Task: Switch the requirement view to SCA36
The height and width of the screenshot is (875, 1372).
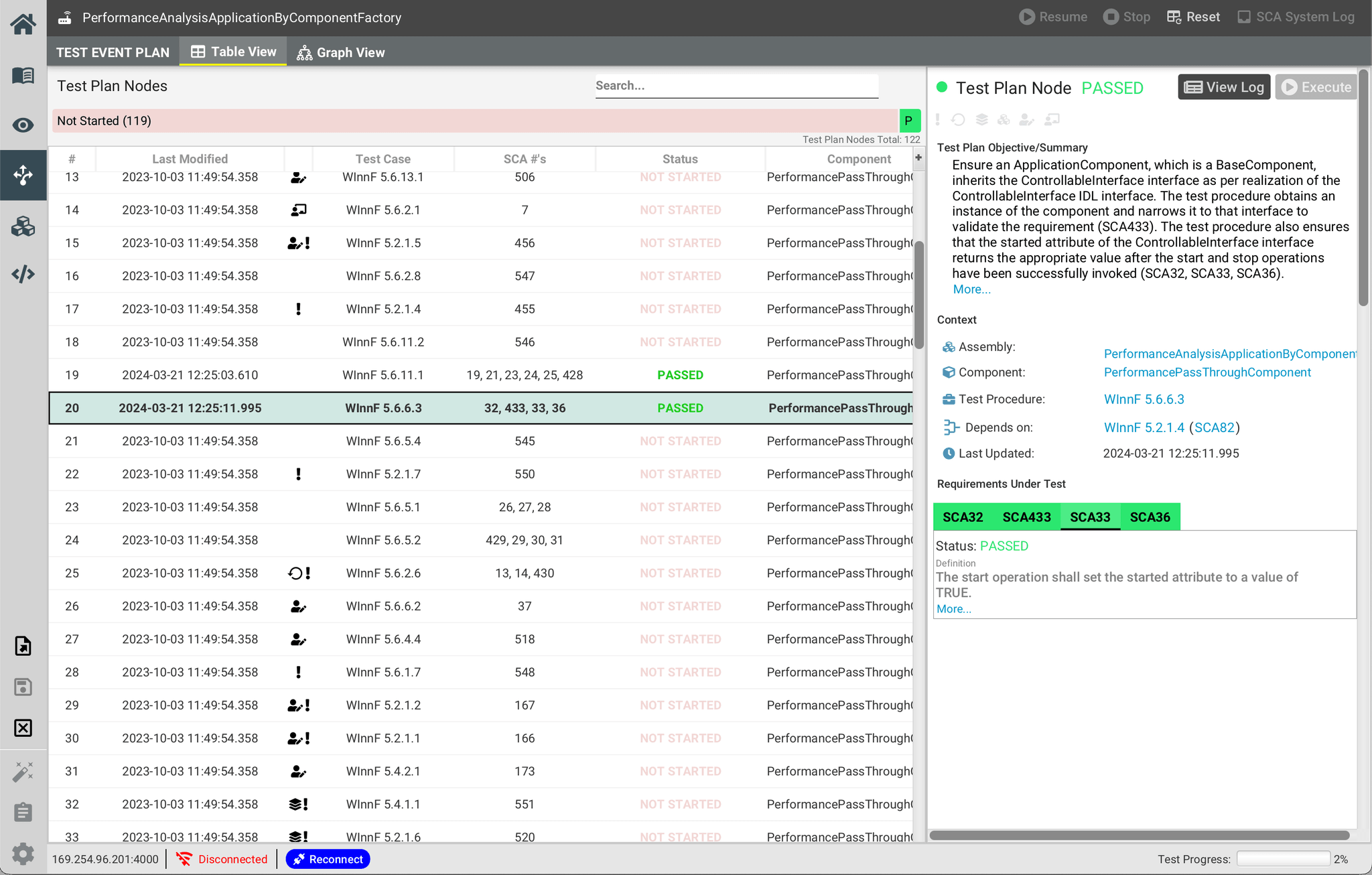Action: pos(1150,517)
